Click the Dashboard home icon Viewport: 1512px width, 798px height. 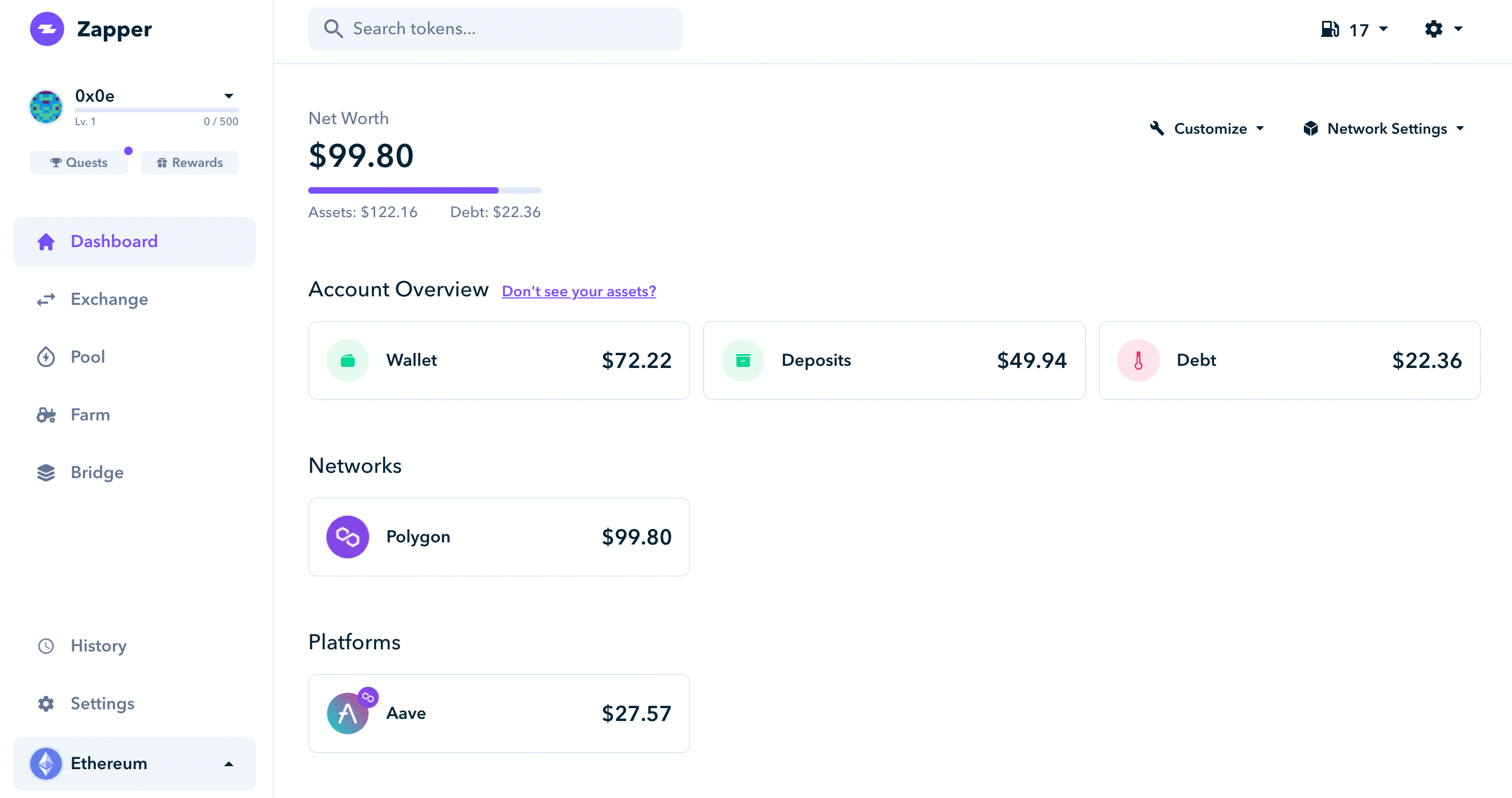click(x=46, y=242)
